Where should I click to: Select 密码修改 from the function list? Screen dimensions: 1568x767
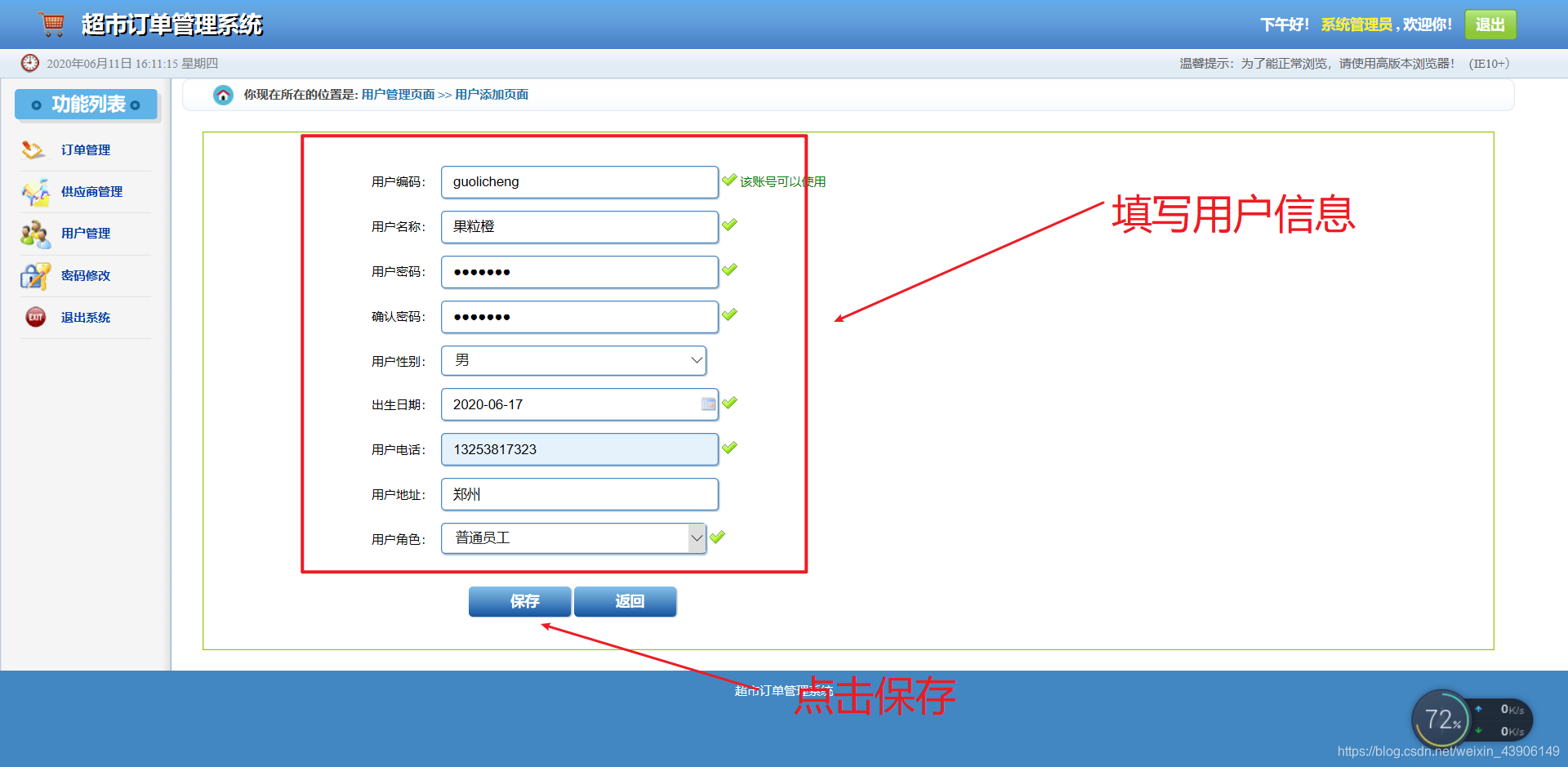pyautogui.click(x=86, y=276)
